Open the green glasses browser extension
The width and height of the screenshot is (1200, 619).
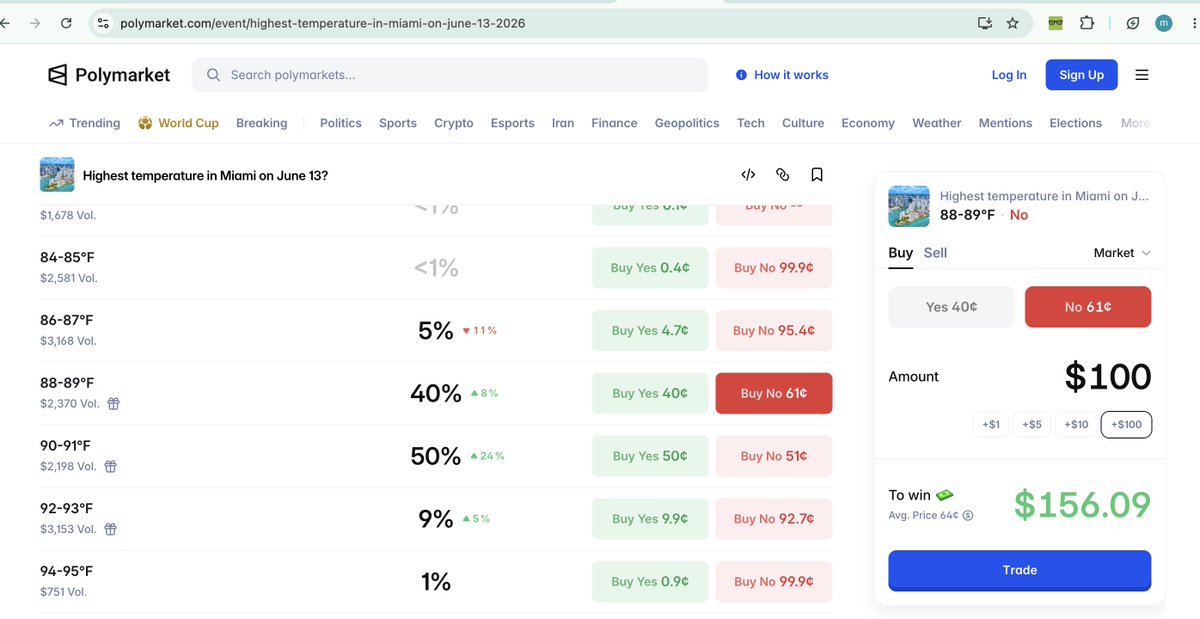[x=1055, y=22]
